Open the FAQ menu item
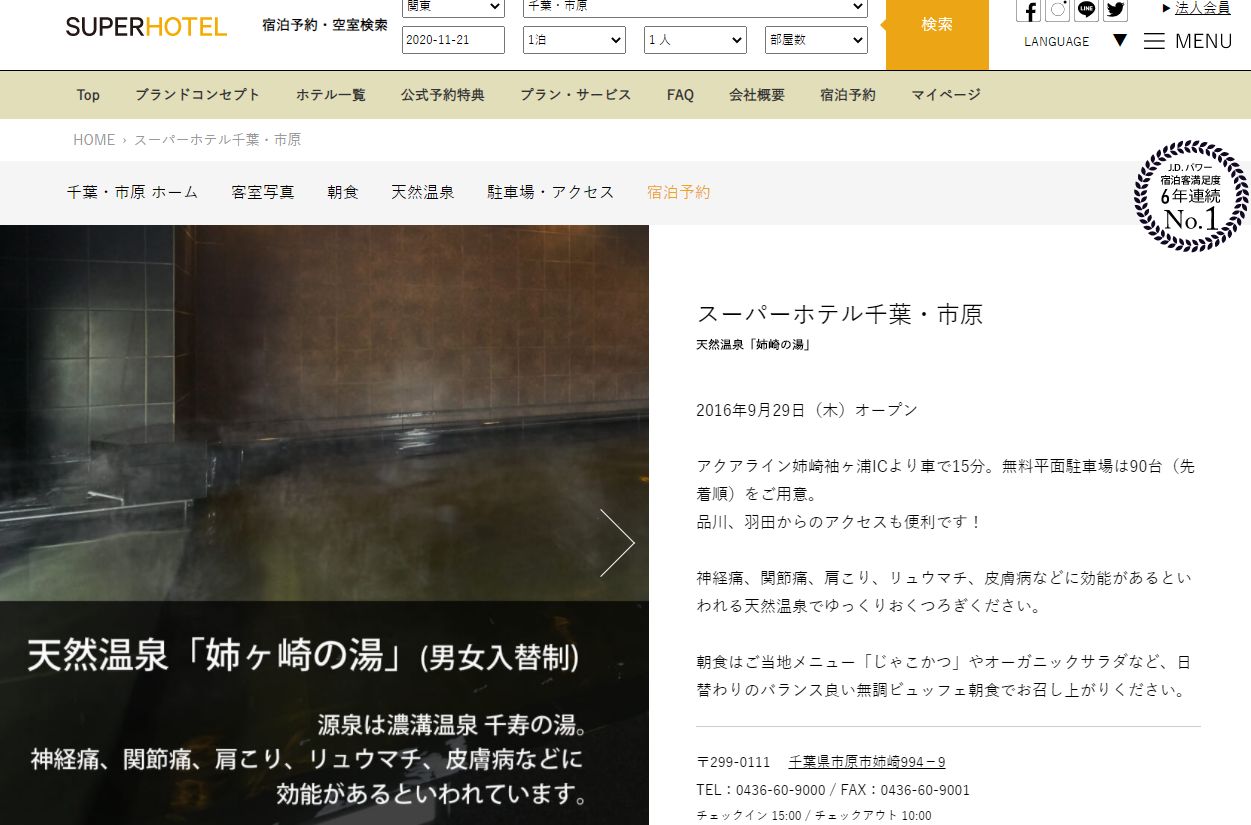 click(680, 95)
